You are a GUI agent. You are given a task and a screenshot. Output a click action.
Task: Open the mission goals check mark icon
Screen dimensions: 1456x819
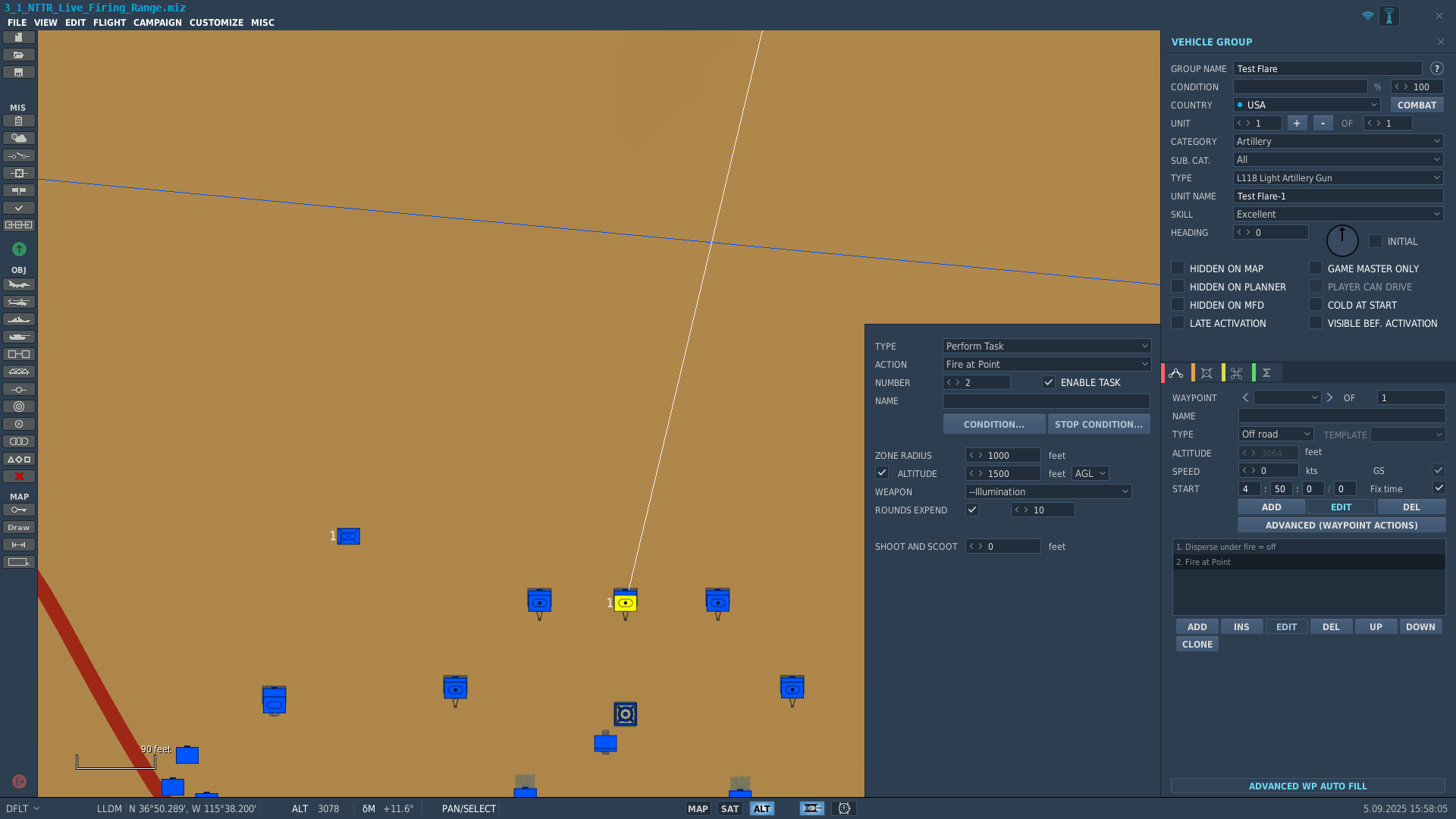click(x=19, y=208)
